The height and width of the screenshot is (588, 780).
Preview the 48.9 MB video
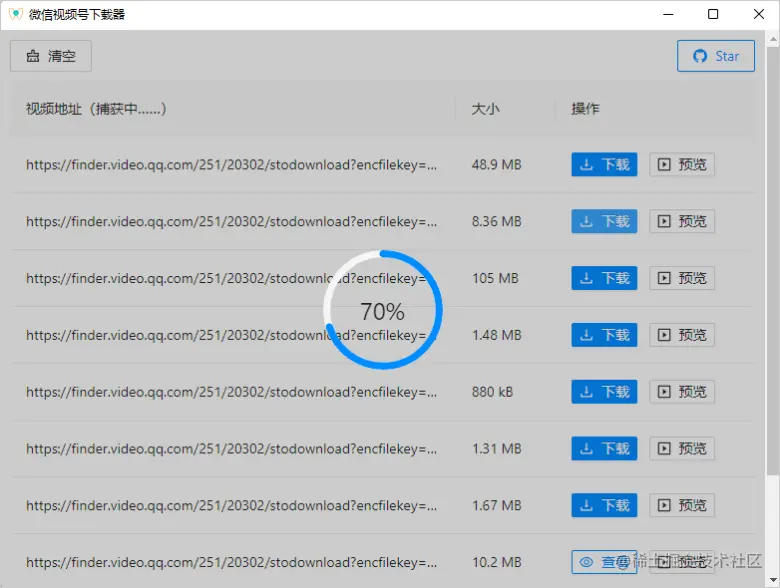pyautogui.click(x=682, y=165)
